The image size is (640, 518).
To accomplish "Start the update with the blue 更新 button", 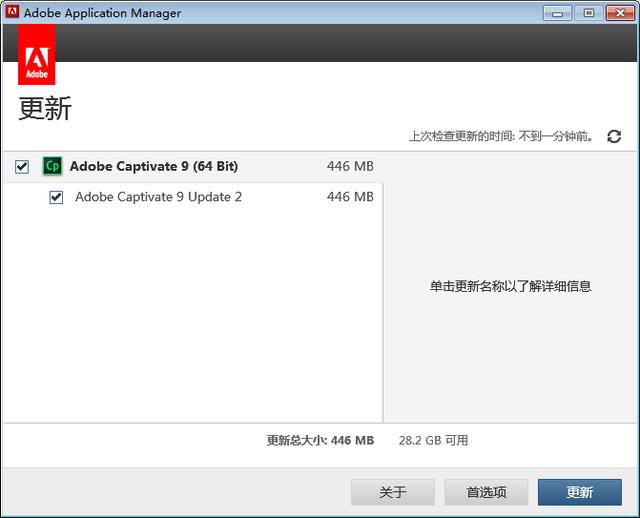I will [x=579, y=492].
